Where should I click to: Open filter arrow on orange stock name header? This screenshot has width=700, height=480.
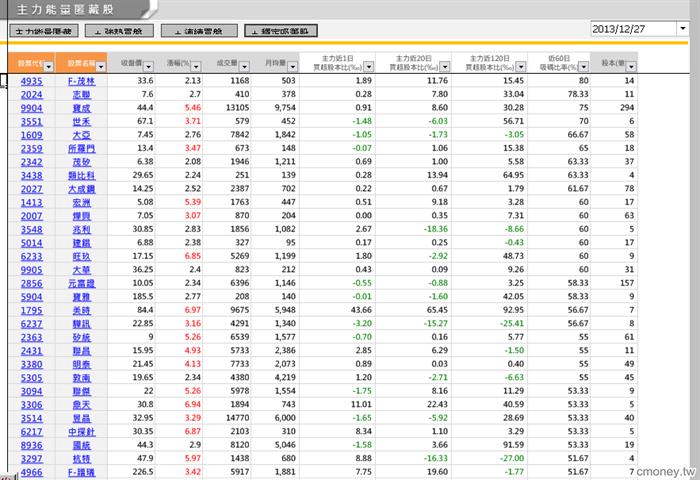[x=101, y=67]
